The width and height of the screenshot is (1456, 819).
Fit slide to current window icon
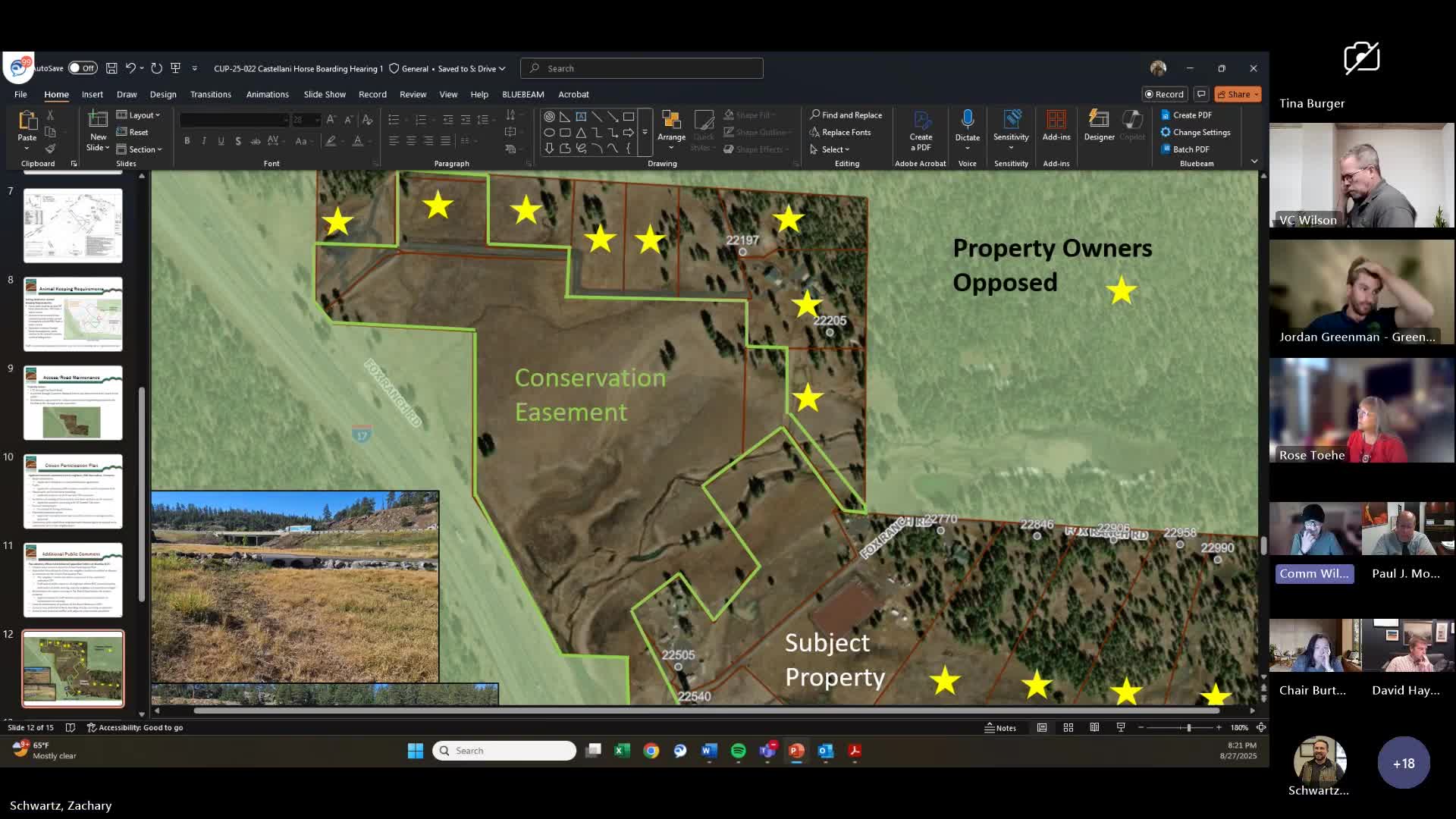tap(1261, 727)
